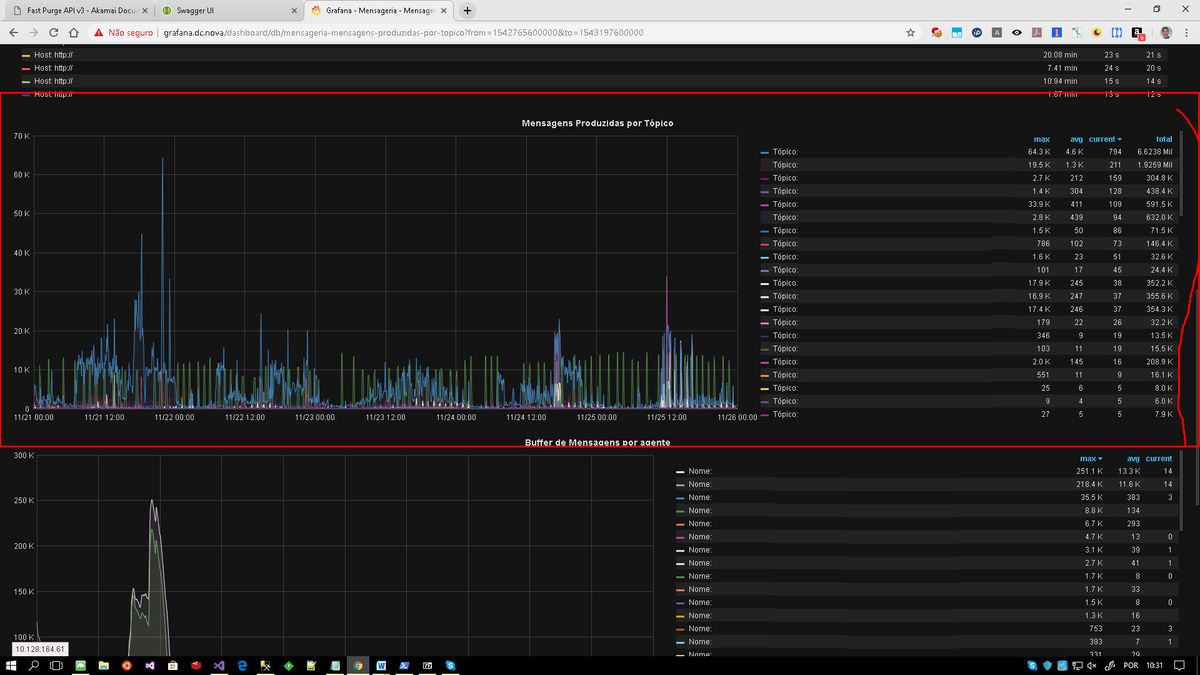
Task: Toggle Nome series with max 251.1 K
Action: (700, 471)
